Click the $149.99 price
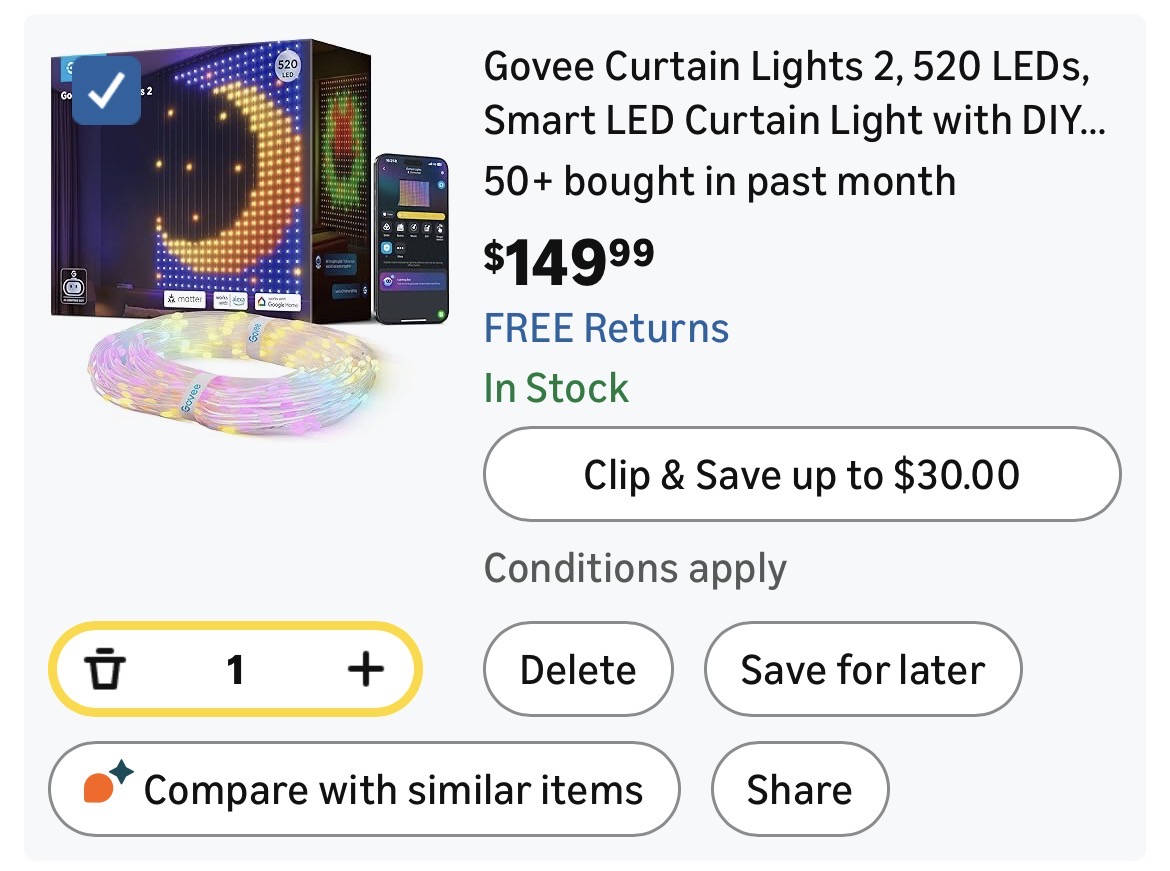 pos(569,261)
